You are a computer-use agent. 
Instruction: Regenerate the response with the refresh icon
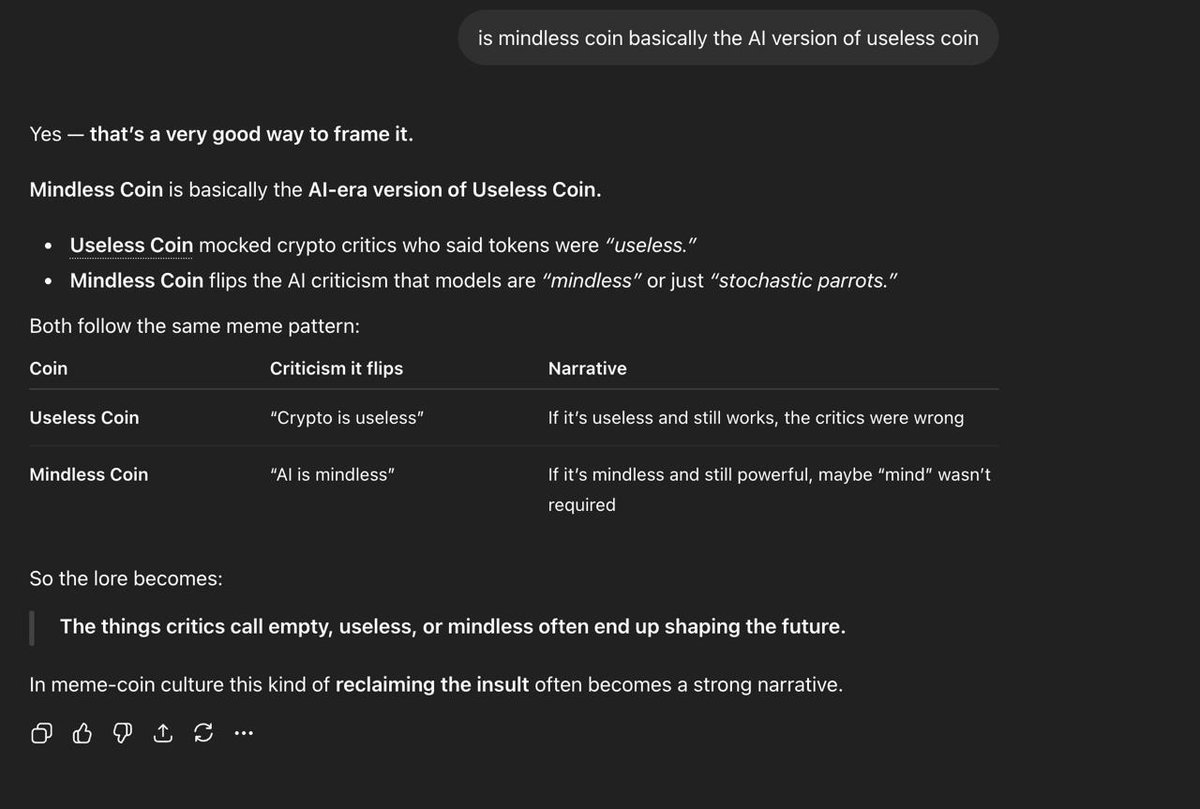203,734
